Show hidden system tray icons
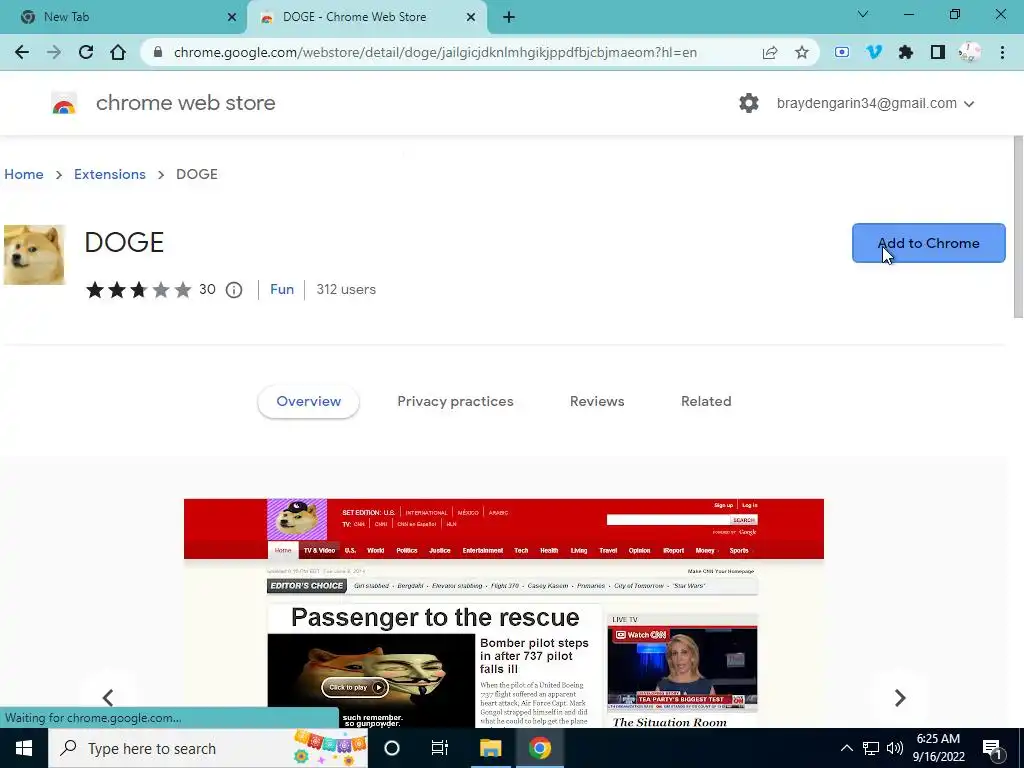 point(846,748)
